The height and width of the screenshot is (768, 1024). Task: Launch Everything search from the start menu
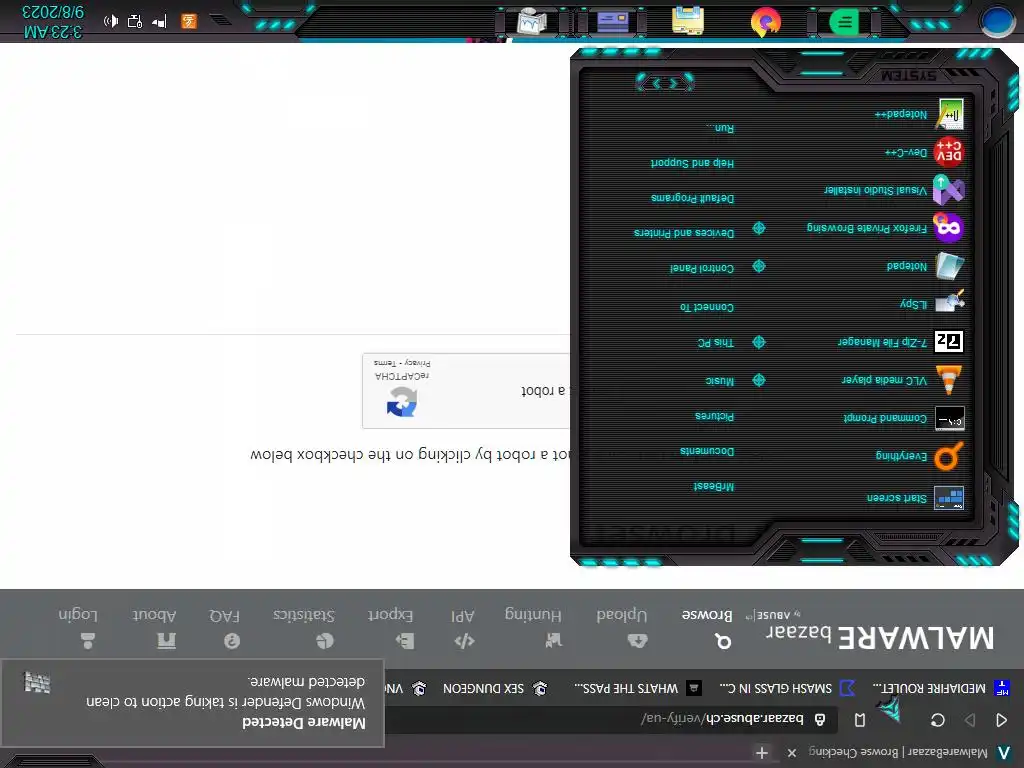click(x=919, y=456)
